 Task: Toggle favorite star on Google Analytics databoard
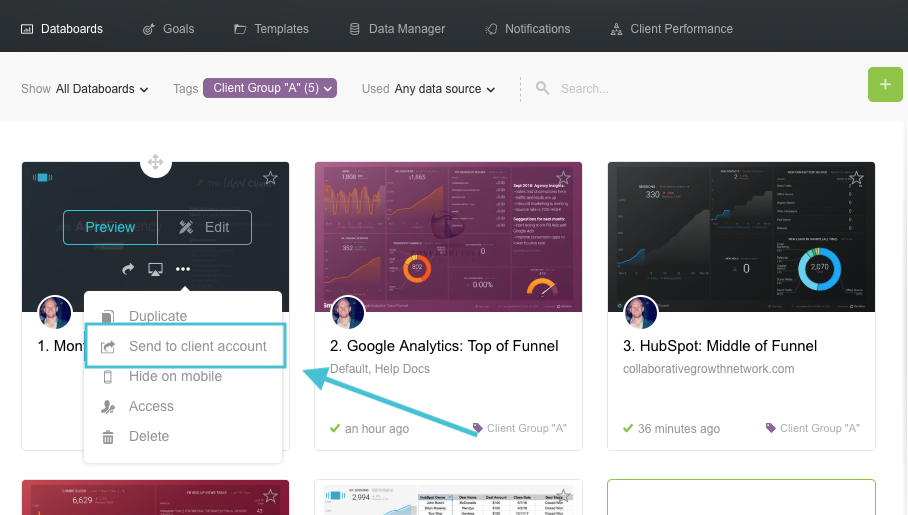click(563, 178)
